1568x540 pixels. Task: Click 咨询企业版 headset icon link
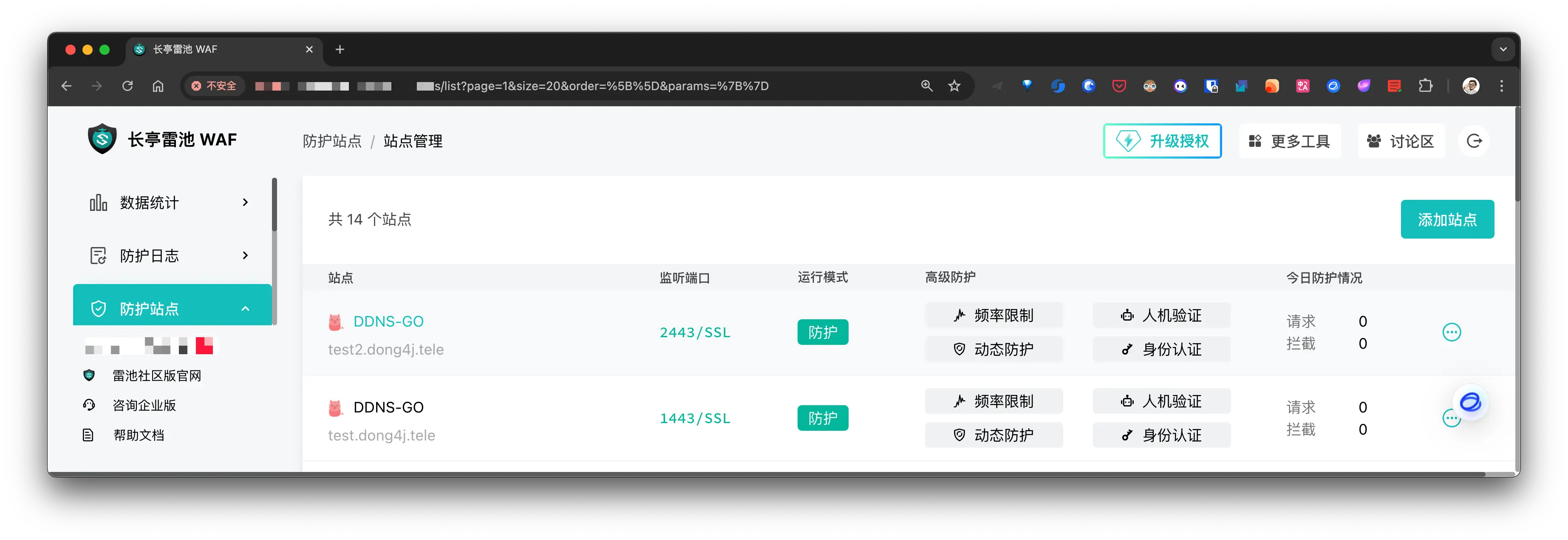pyautogui.click(x=90, y=406)
